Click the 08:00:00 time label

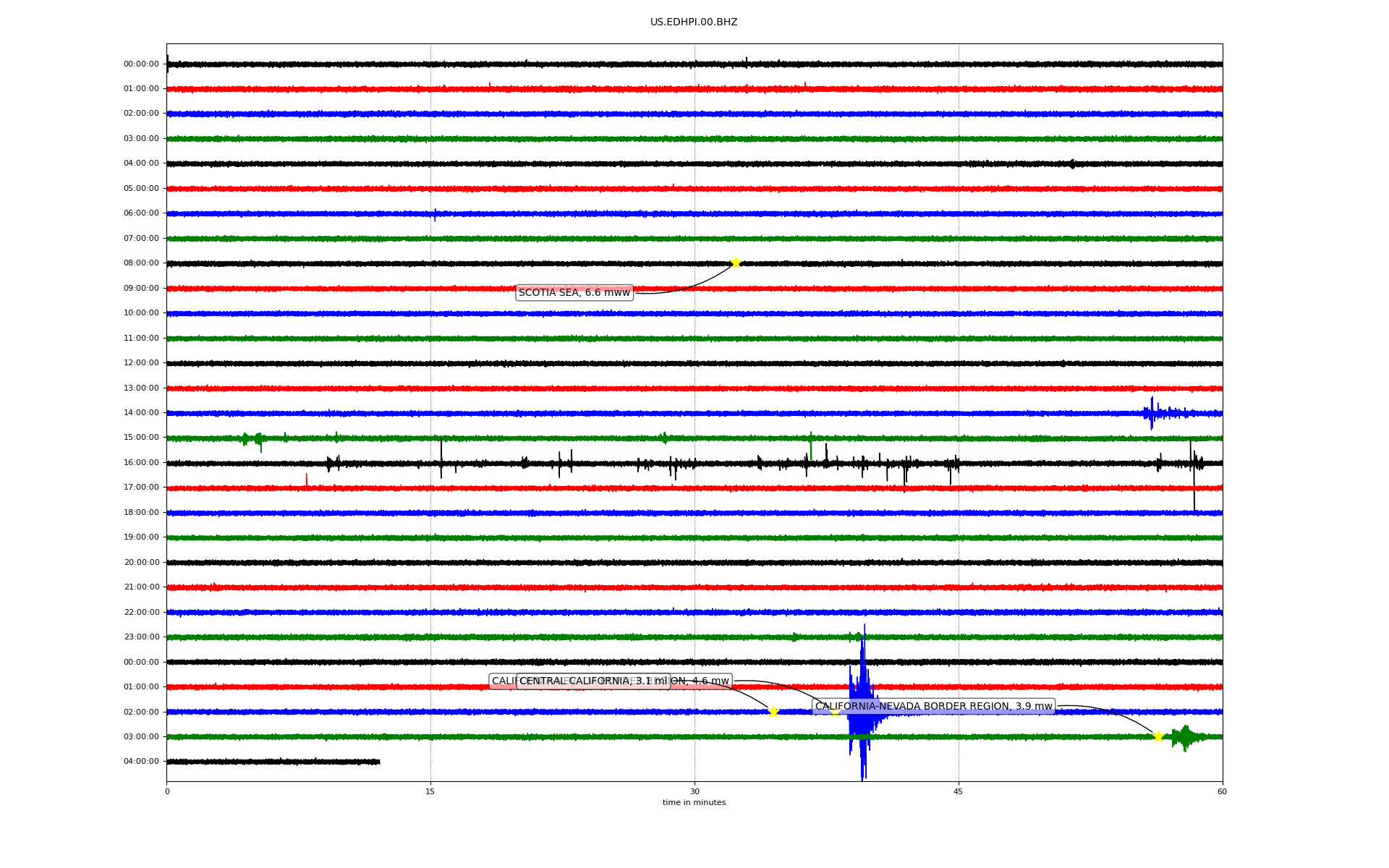click(141, 263)
